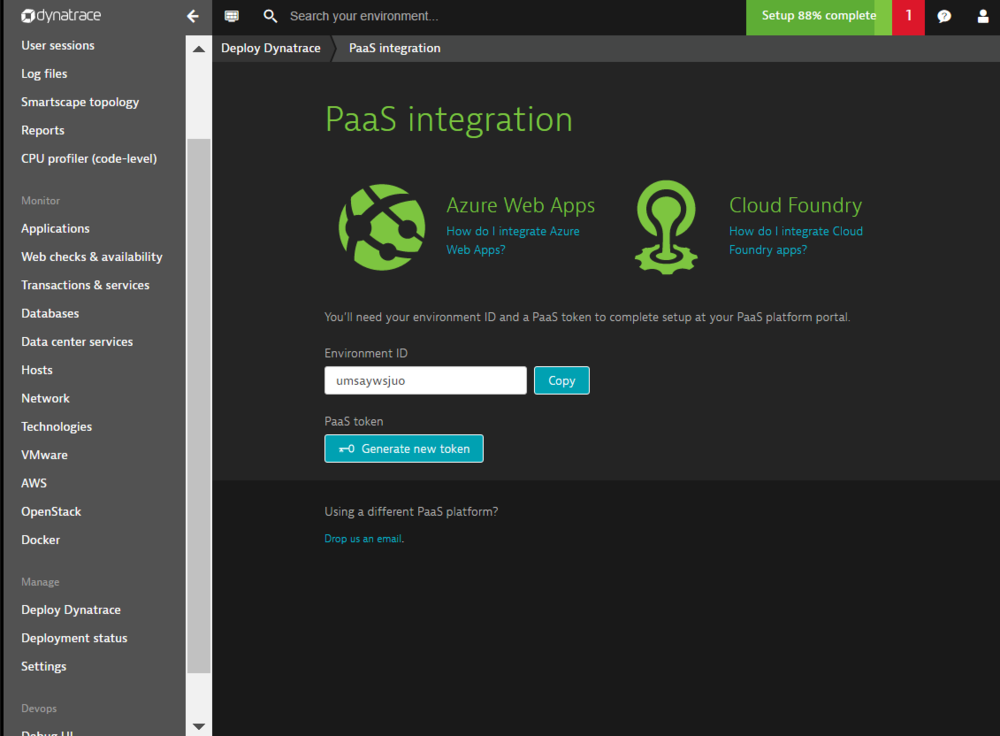Open Reports in the sidebar

point(43,130)
